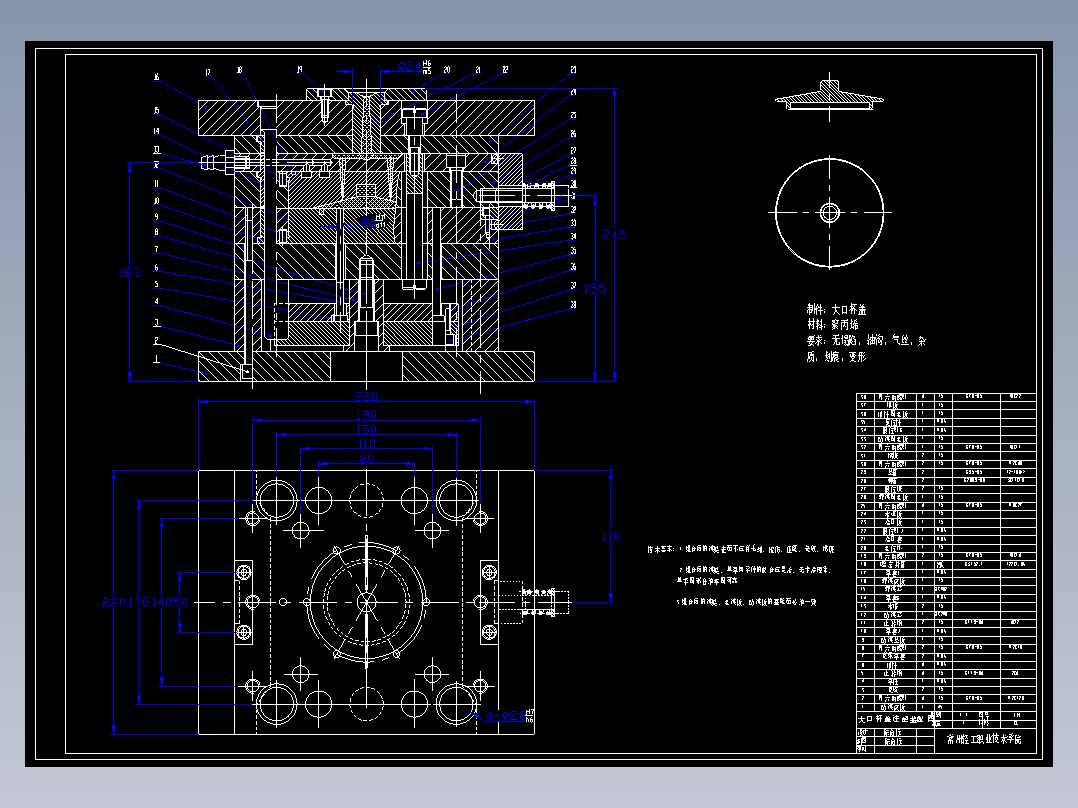Click the 183 height dimension text

click(130, 272)
